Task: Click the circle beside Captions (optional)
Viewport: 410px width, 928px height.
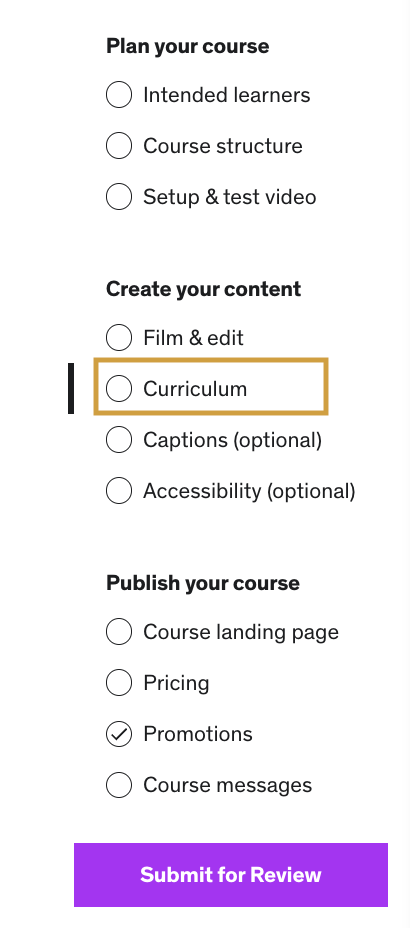Action: [119, 440]
